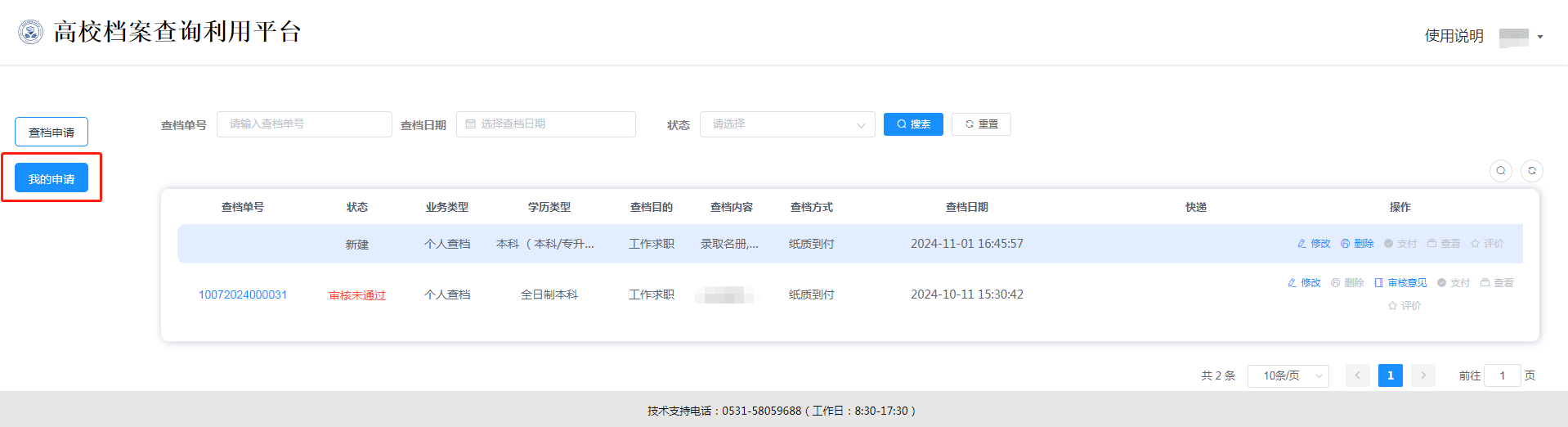The width and height of the screenshot is (1568, 427).
Task: Click the platform logo emblem
Action: coord(30,32)
